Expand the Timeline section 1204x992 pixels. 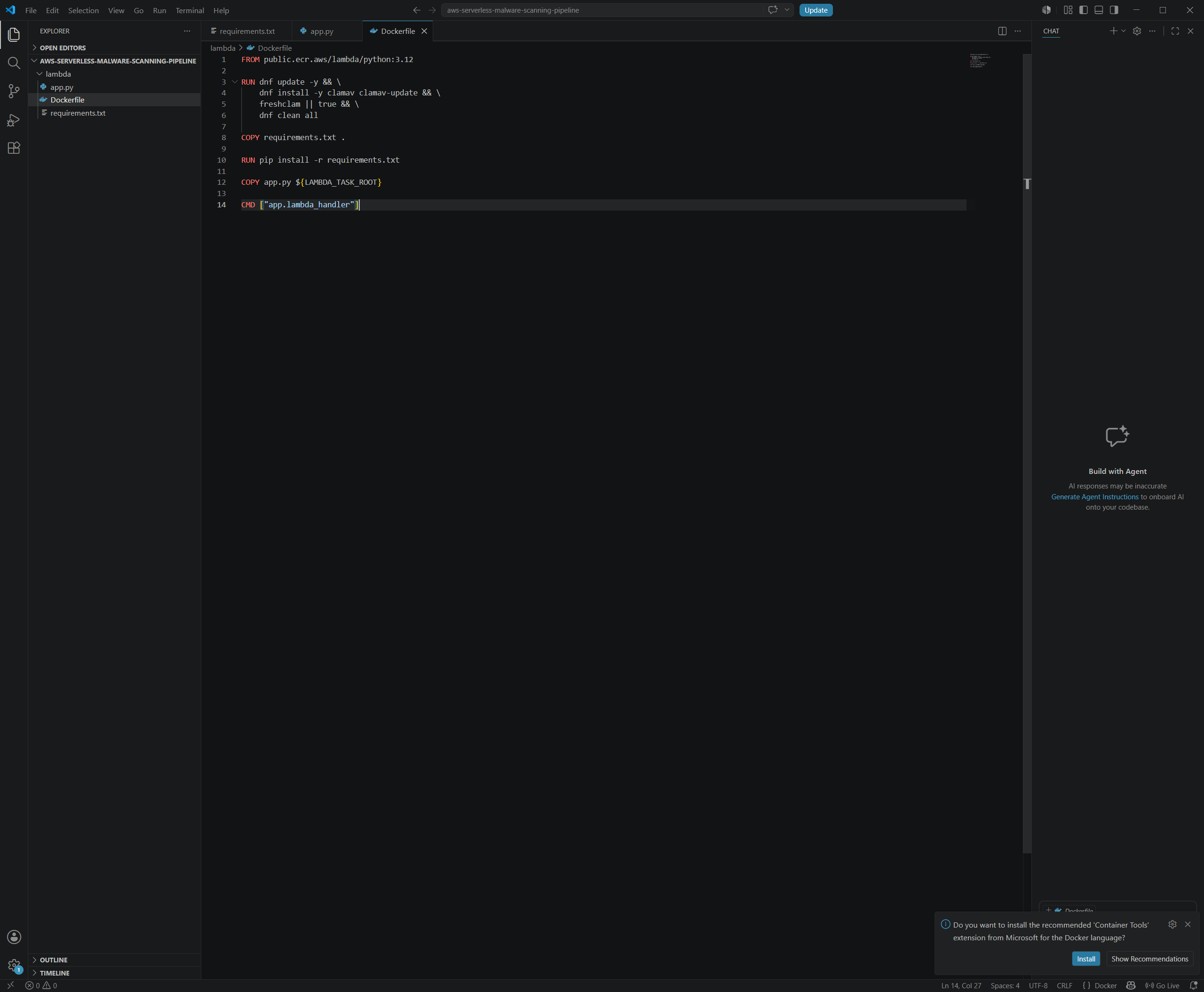pyautogui.click(x=114, y=973)
